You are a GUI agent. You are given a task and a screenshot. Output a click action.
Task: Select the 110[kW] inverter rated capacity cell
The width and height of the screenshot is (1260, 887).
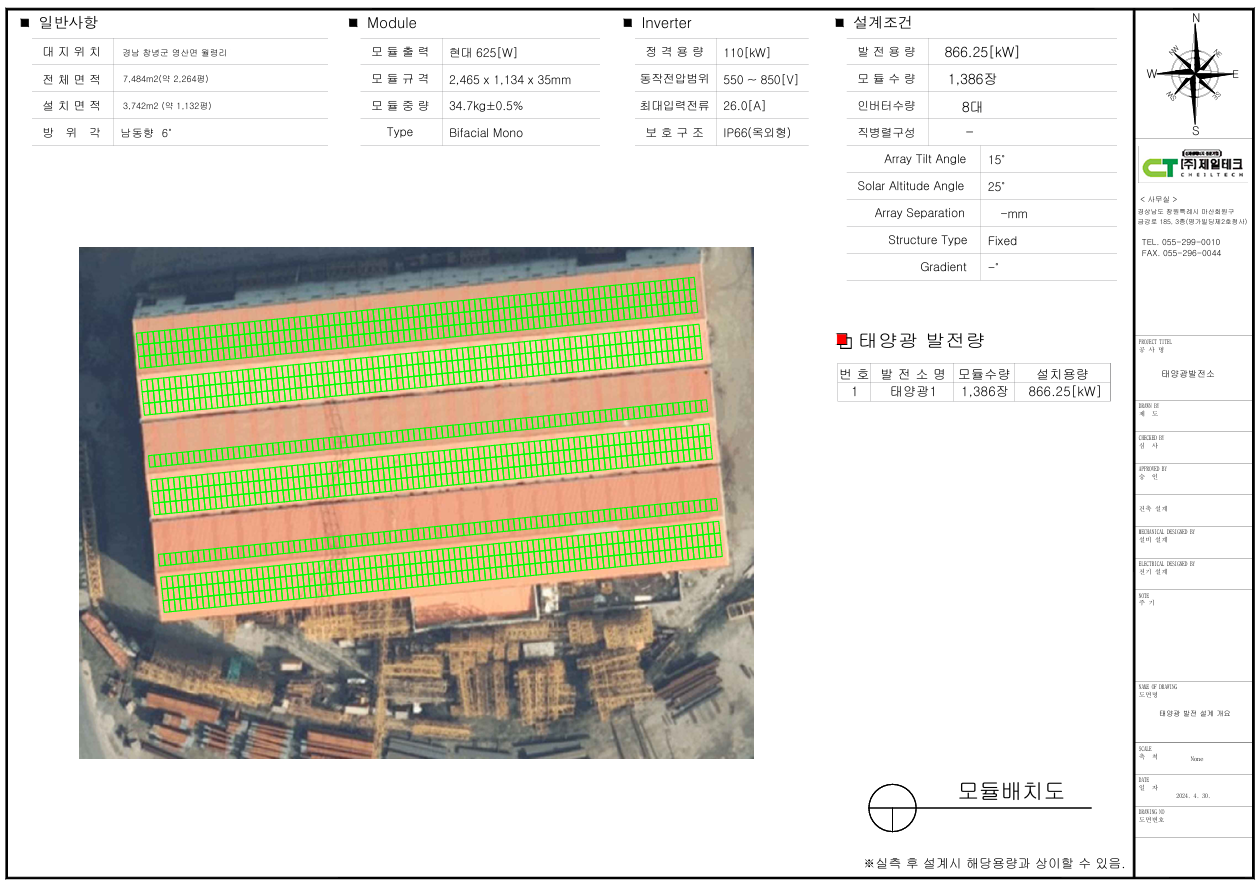tap(747, 53)
